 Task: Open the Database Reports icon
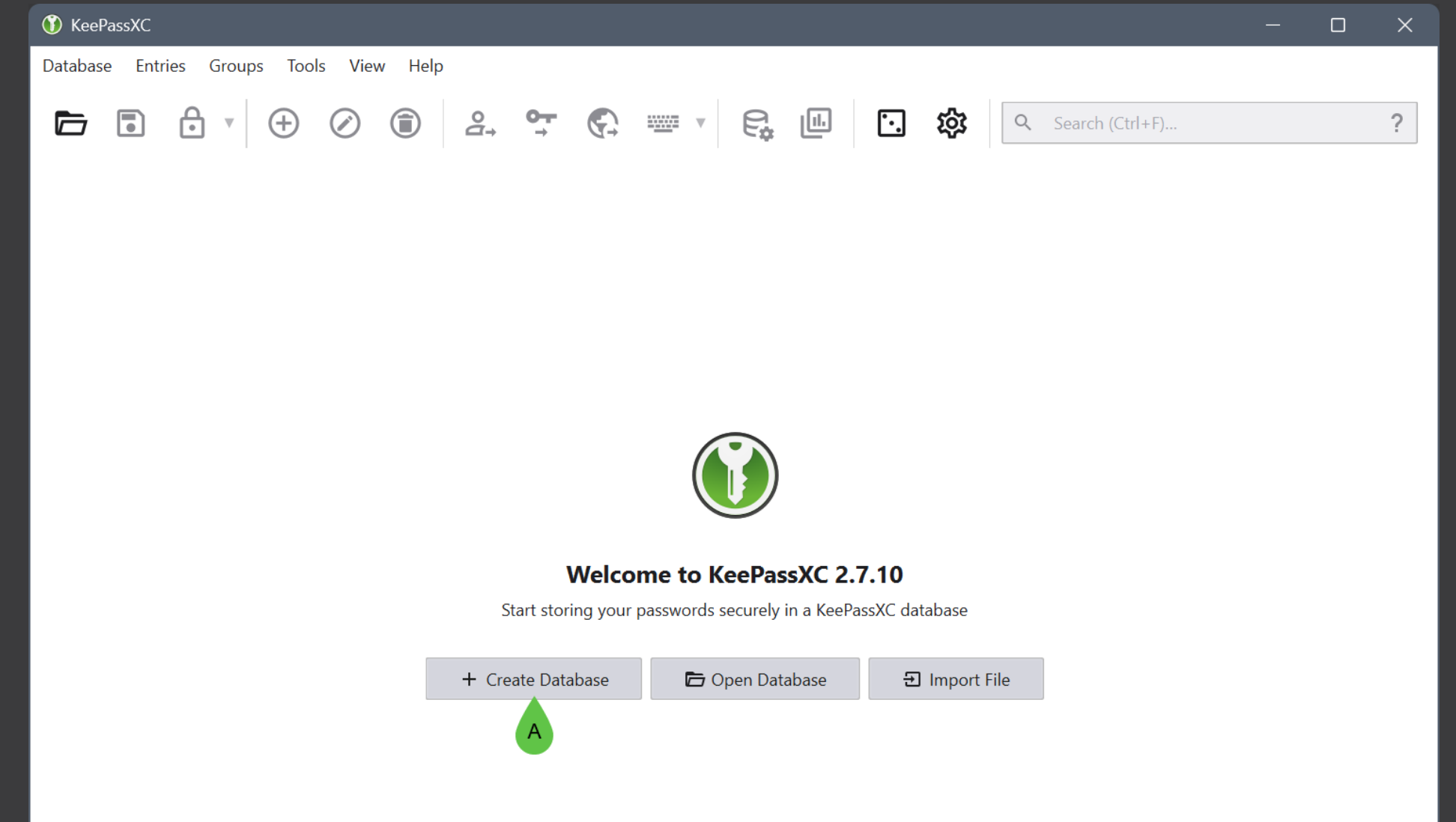[x=816, y=123]
